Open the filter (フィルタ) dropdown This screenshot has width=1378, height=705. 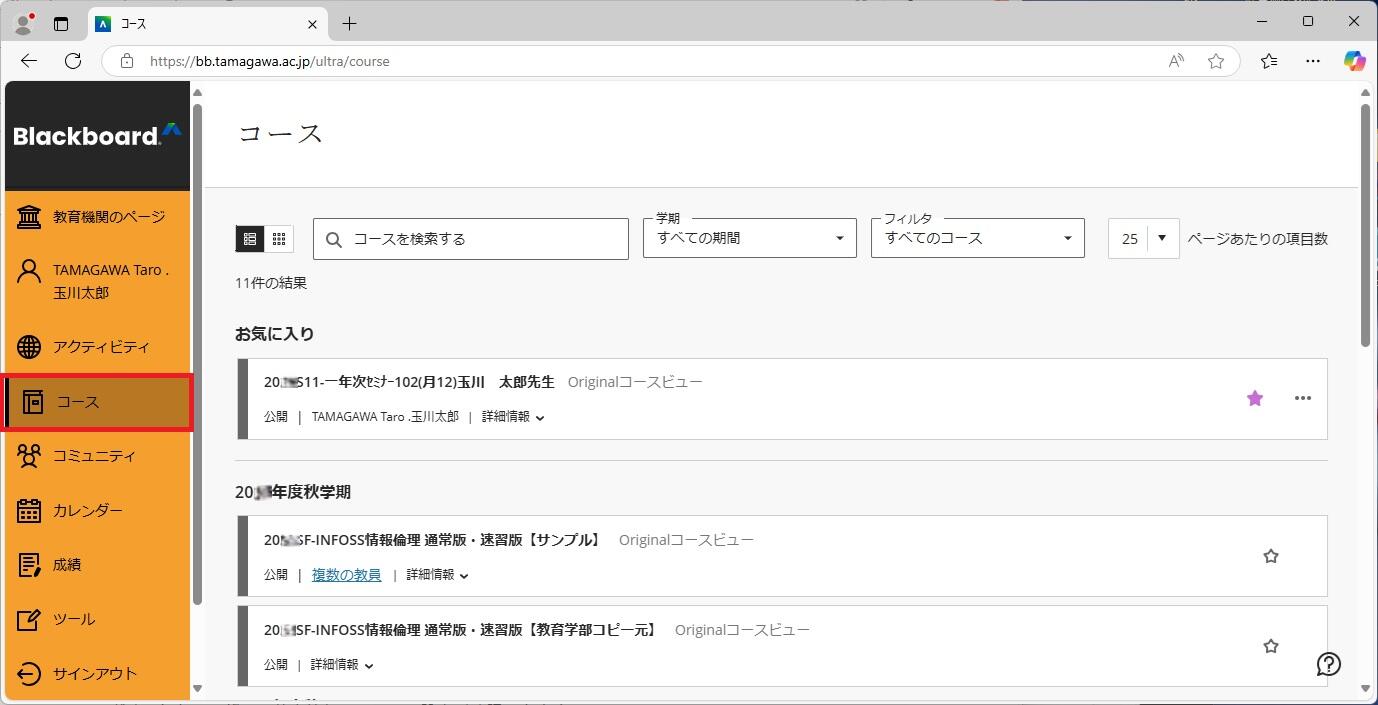click(978, 239)
